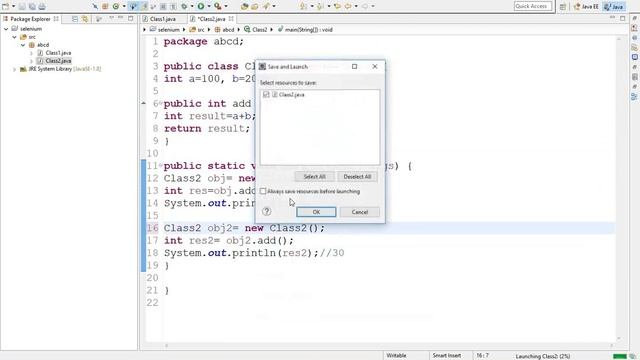Click the New file toolbar icon
The image size is (640, 360).
click(5, 6)
